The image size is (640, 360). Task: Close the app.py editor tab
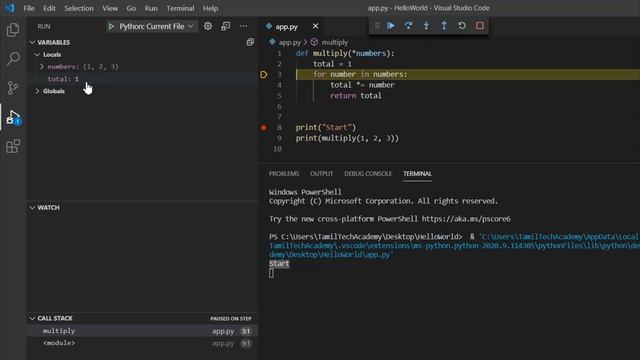pyautogui.click(x=316, y=26)
